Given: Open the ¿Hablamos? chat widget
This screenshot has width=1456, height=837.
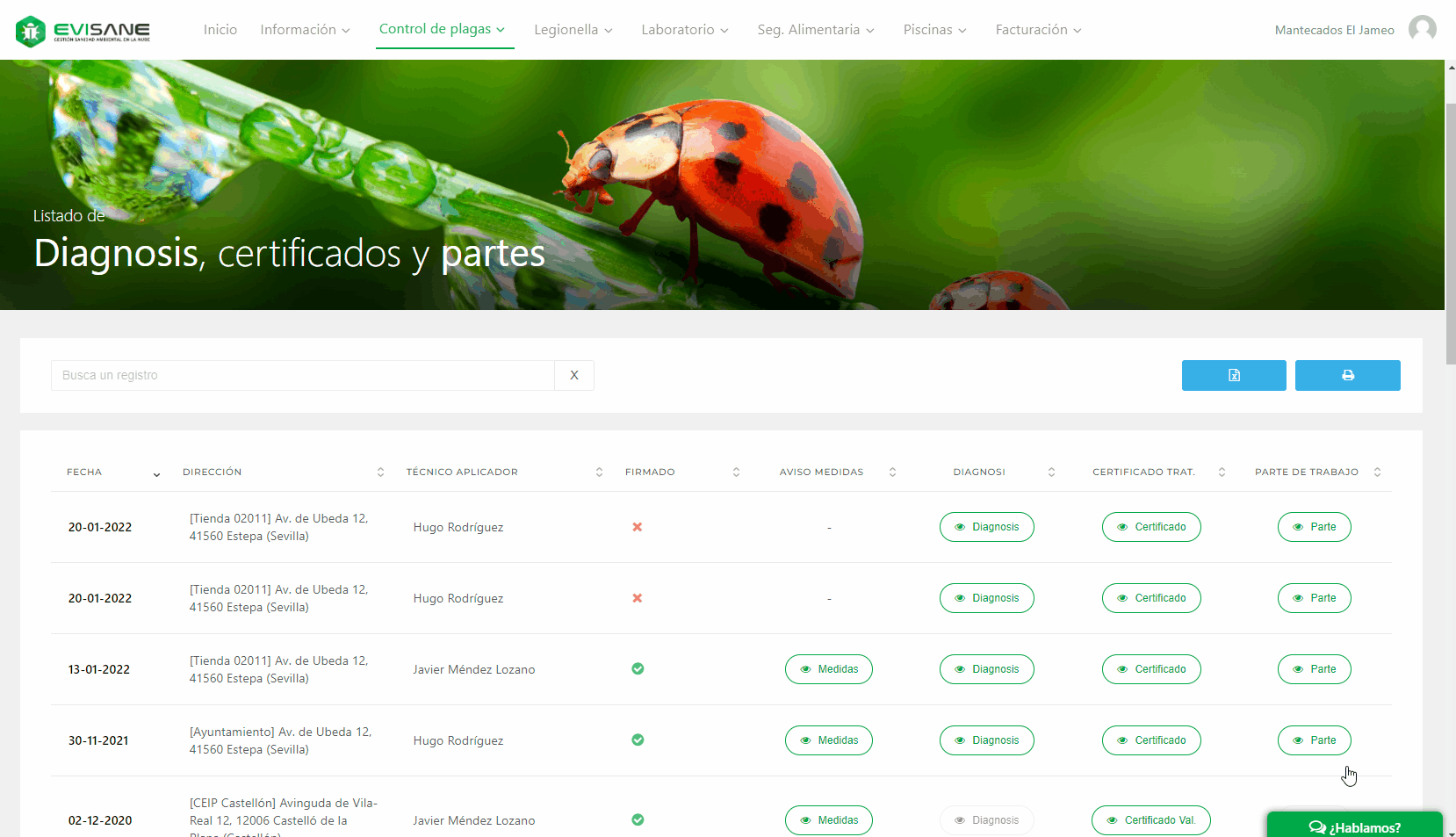Looking at the screenshot, I should [x=1354, y=826].
